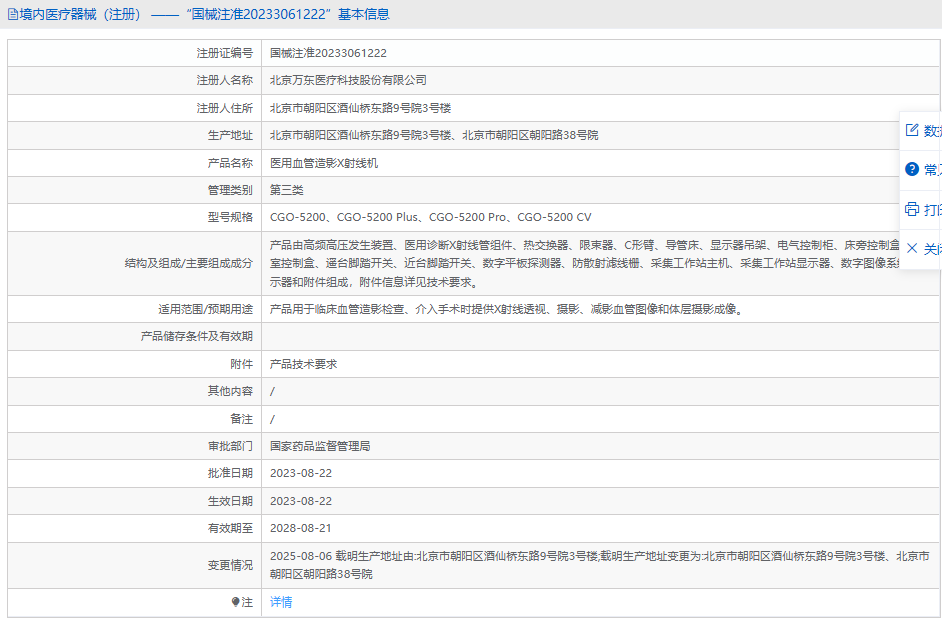Click the X close icon in the side panel
942x620 pixels.
tap(912, 248)
